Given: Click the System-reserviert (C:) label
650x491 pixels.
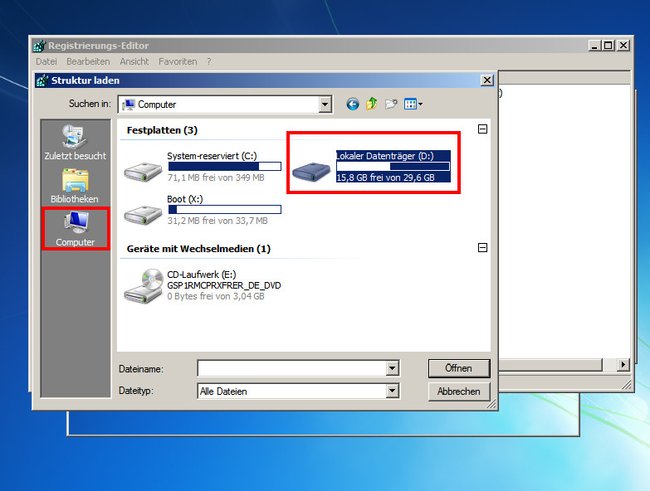Looking at the screenshot, I should point(212,156).
